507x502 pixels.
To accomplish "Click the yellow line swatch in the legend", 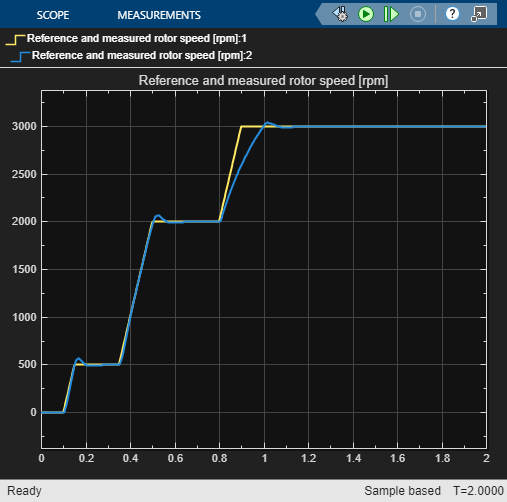I will tap(15, 40).
